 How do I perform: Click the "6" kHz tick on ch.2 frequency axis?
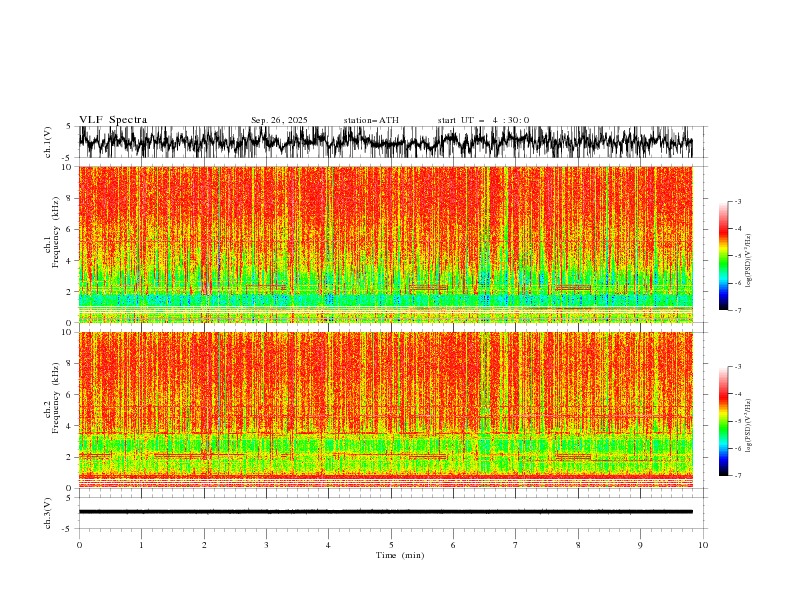tap(69, 395)
